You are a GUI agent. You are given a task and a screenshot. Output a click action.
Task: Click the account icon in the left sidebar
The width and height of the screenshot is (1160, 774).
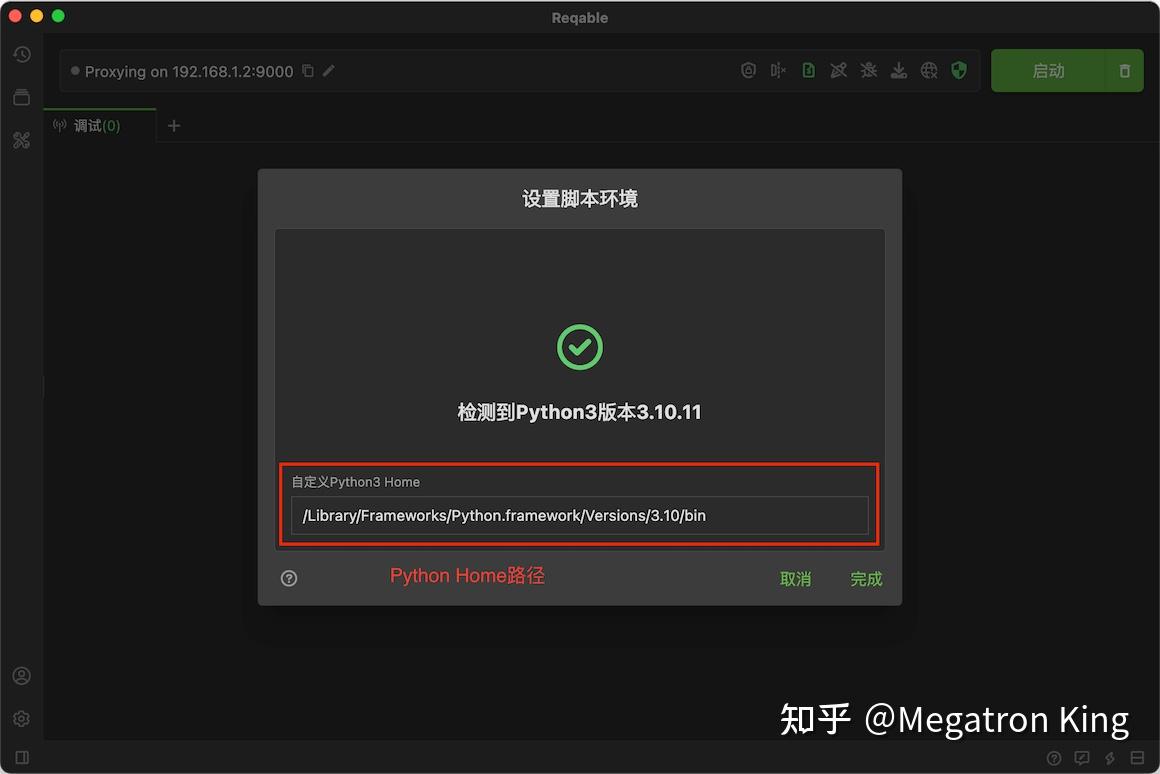tap(22, 675)
